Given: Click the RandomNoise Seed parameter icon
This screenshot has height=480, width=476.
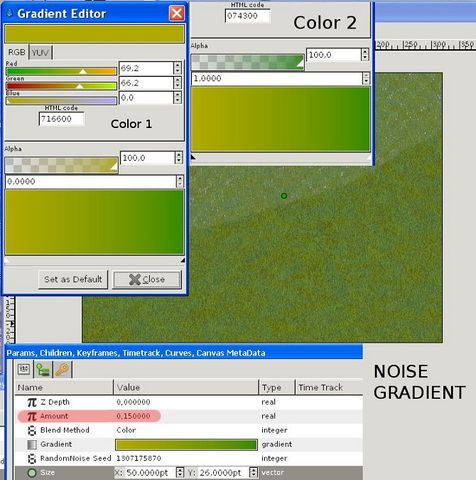Looking at the screenshot, I should pyautogui.click(x=32, y=459).
